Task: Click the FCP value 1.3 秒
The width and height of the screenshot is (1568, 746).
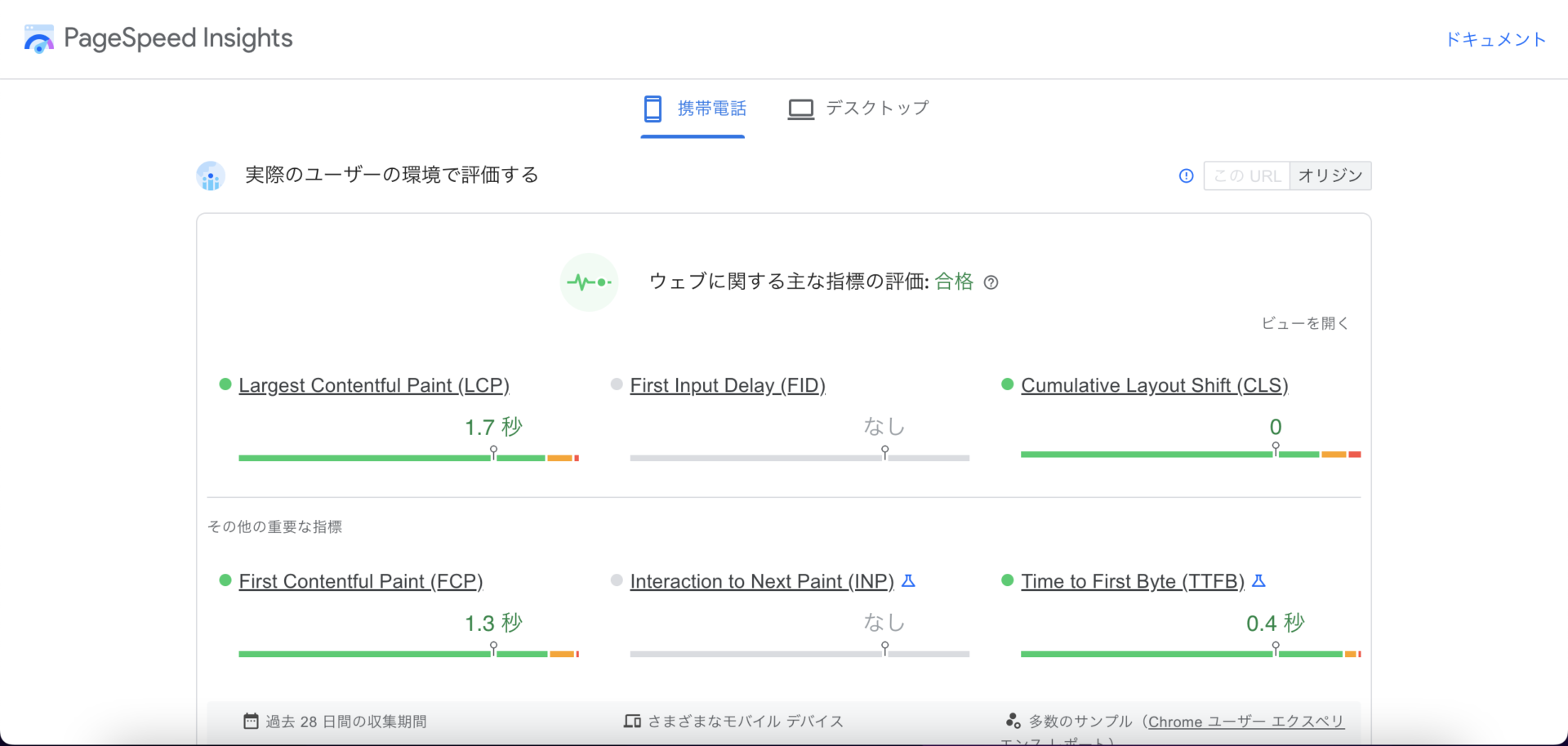Action: [493, 623]
